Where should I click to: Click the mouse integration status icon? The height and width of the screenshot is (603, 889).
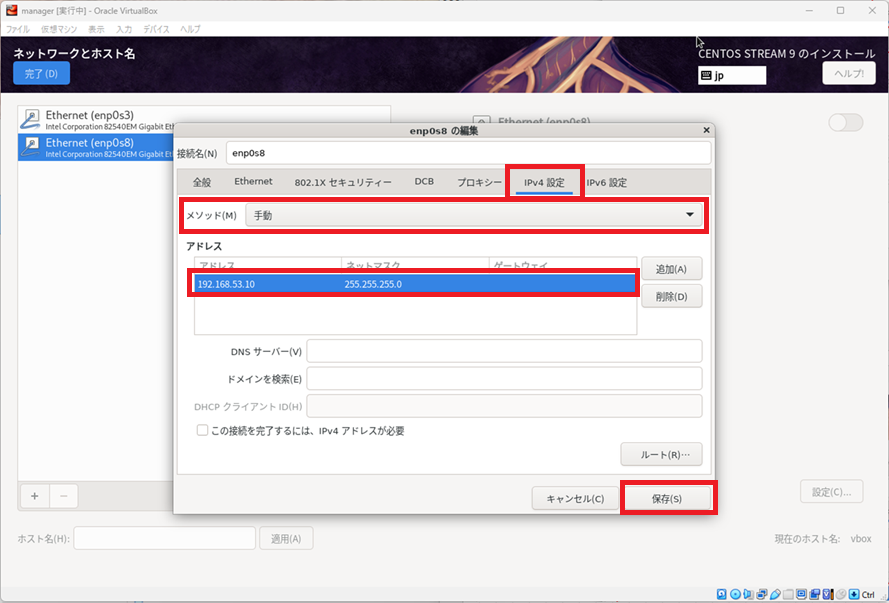point(841,594)
